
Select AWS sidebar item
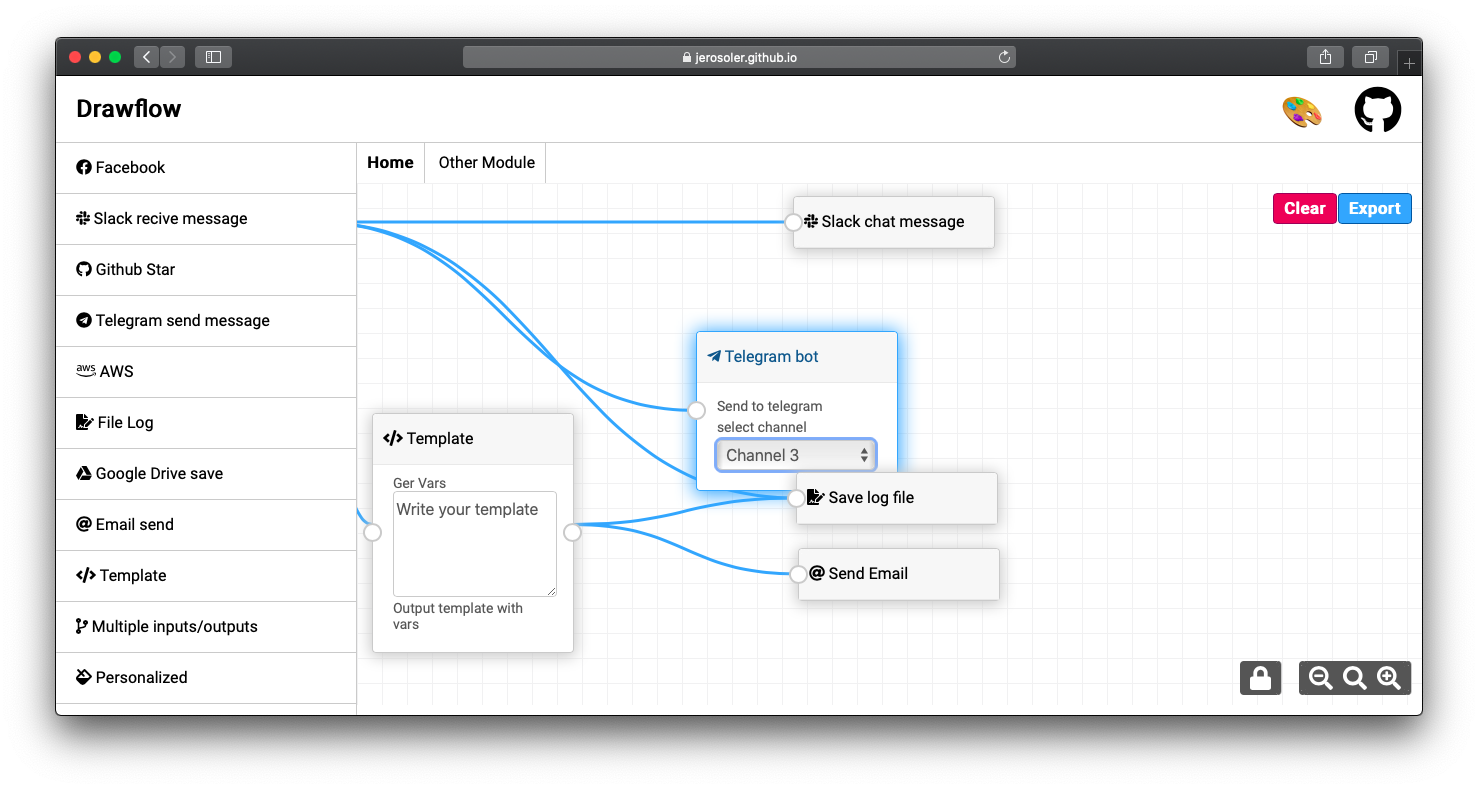pyautogui.click(x=206, y=372)
